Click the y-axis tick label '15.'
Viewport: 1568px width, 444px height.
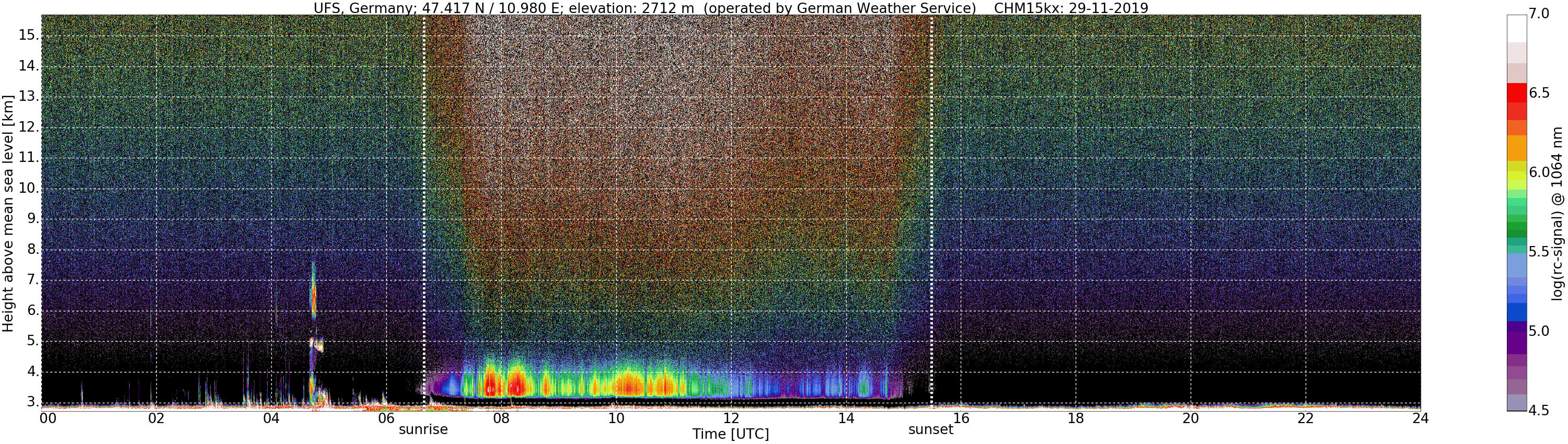pyautogui.click(x=29, y=34)
